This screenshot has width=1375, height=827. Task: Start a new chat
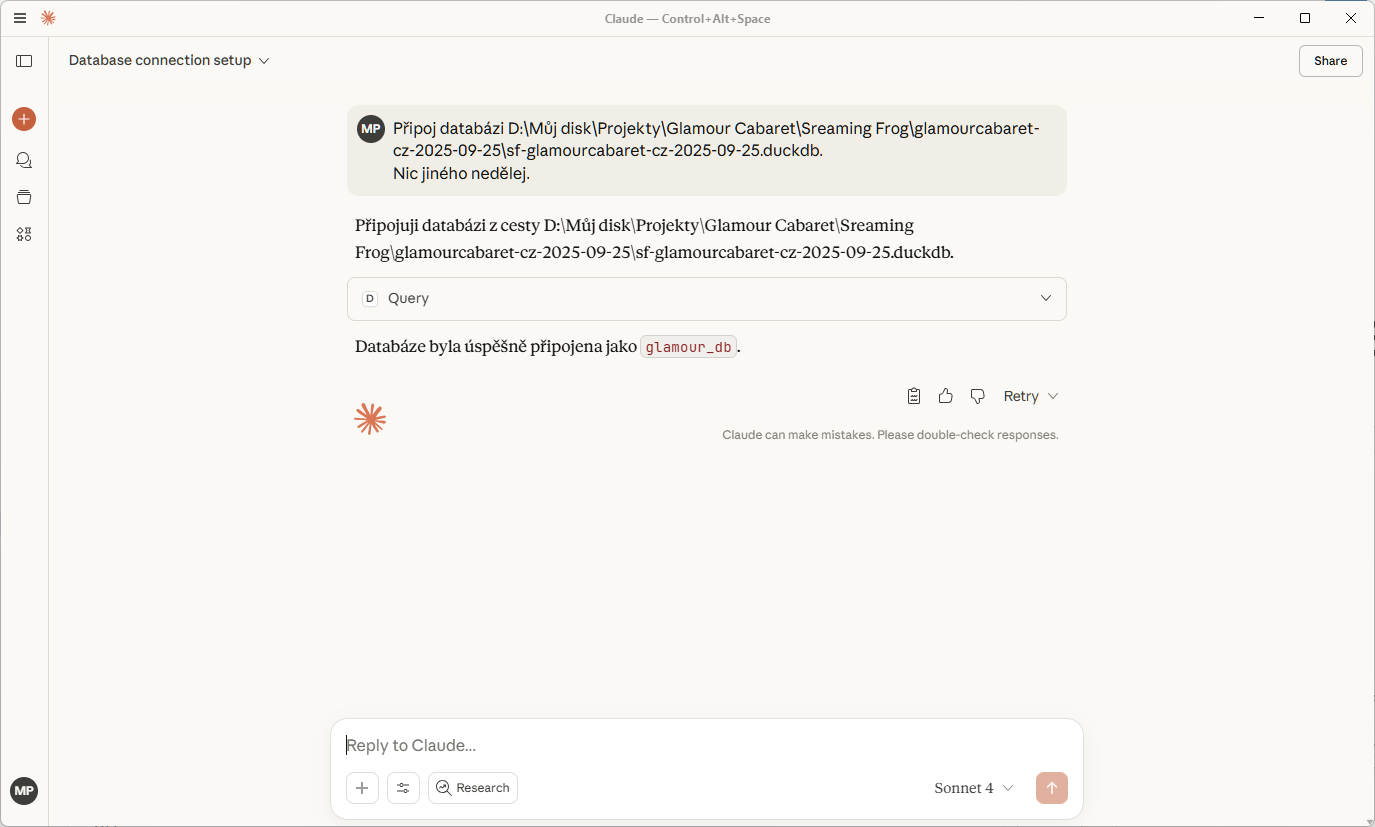click(x=24, y=119)
